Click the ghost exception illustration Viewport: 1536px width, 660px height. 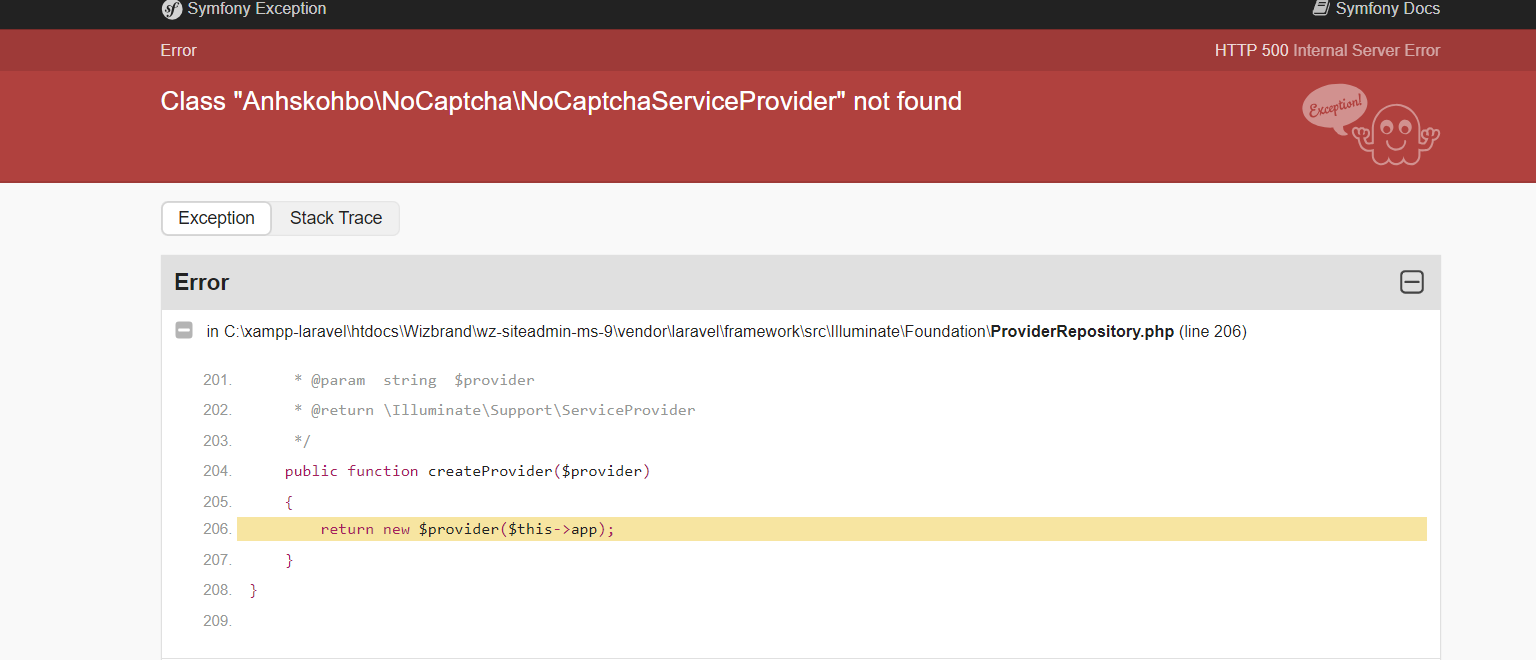click(x=1398, y=133)
